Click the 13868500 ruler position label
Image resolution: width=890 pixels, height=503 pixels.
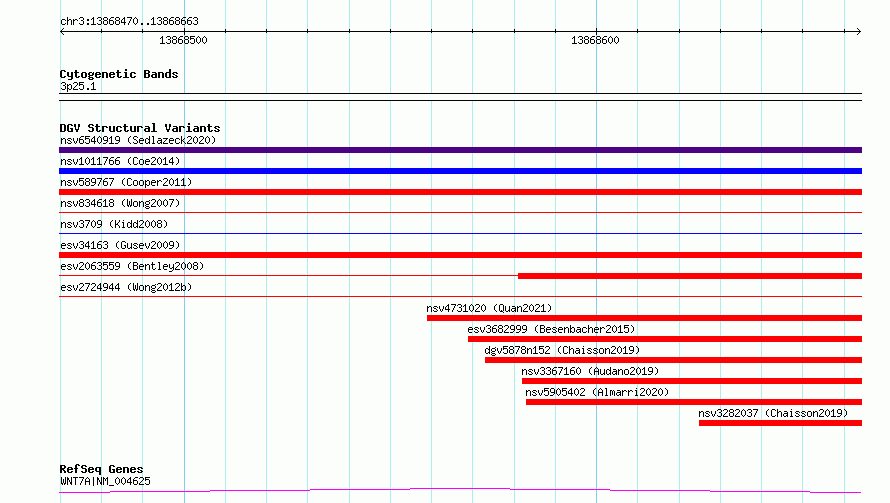pyautogui.click(x=183, y=40)
